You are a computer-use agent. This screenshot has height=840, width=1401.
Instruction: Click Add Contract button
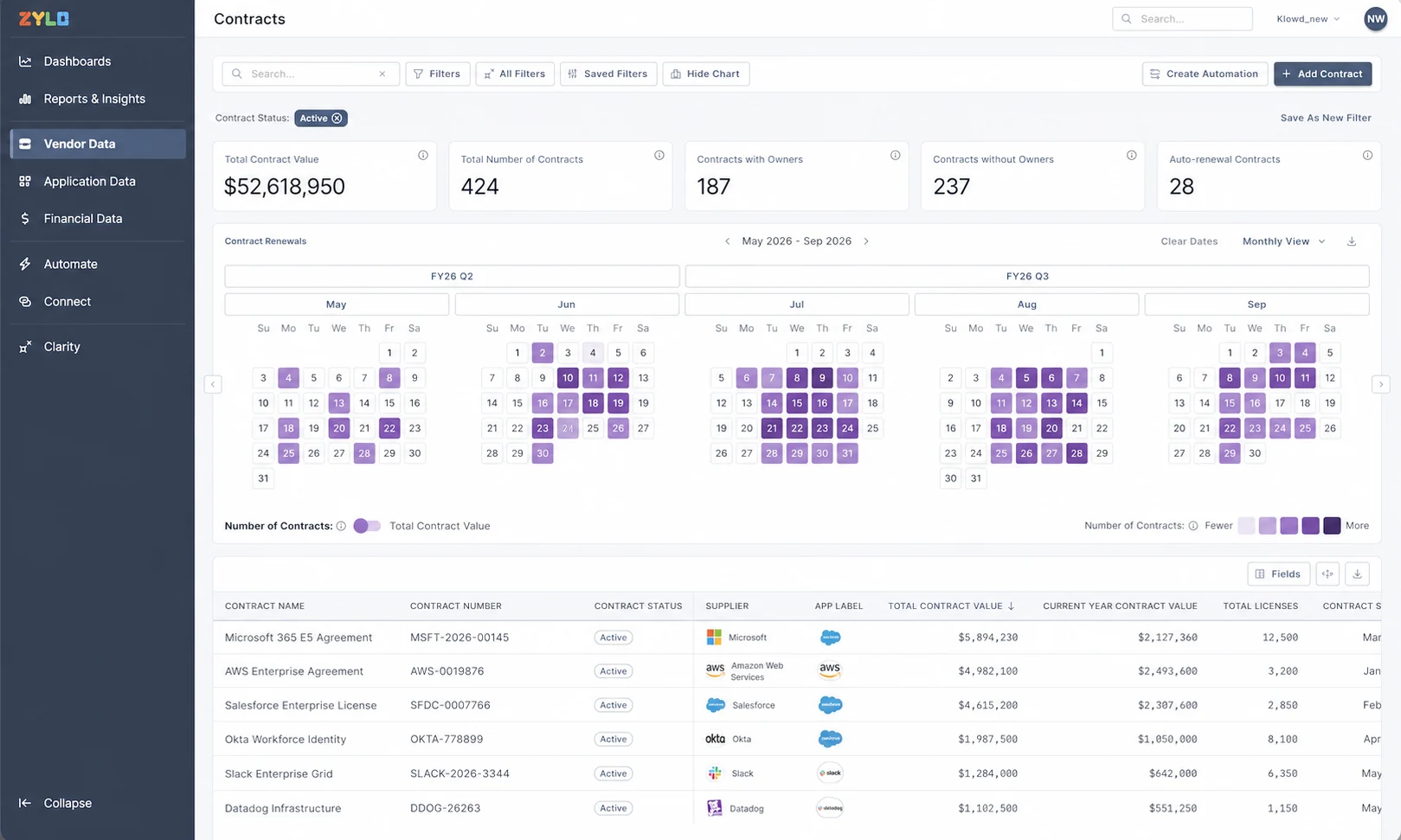pyautogui.click(x=1322, y=74)
